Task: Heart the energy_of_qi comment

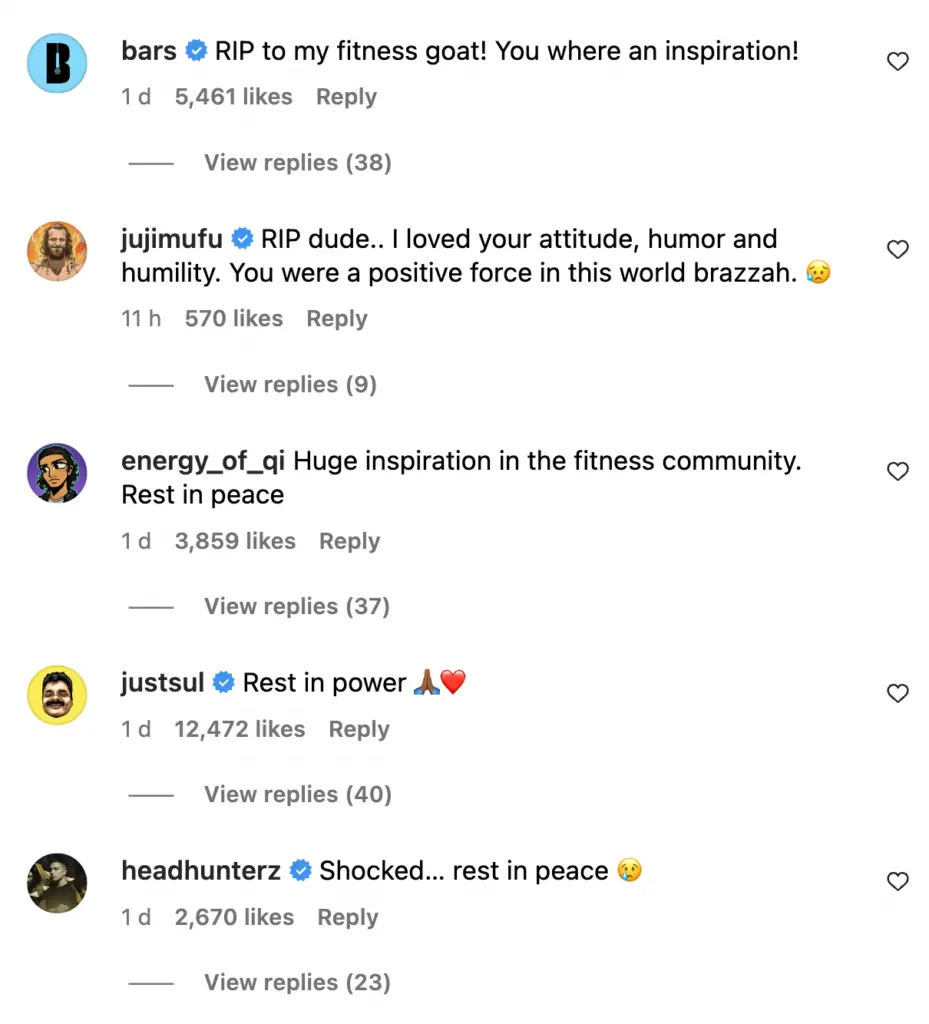Action: (x=898, y=472)
